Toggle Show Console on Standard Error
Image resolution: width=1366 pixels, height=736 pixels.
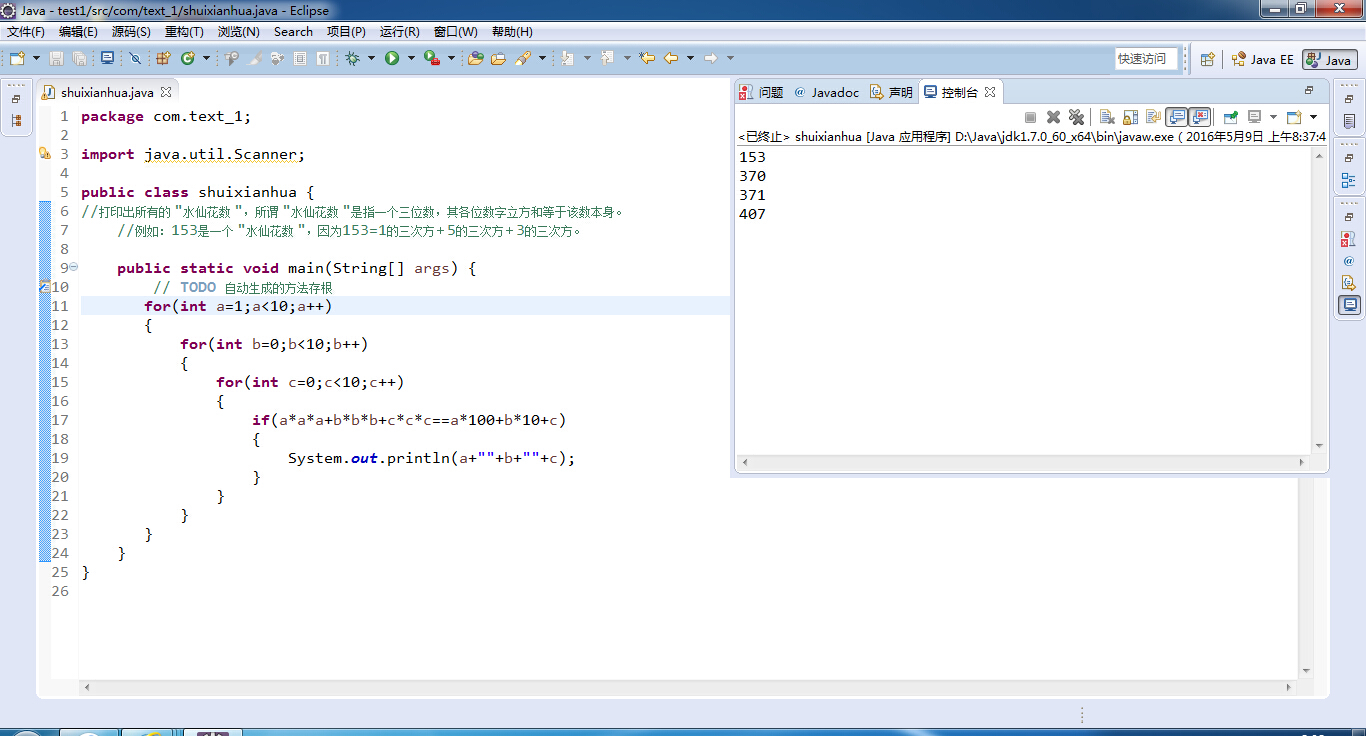coord(1199,117)
